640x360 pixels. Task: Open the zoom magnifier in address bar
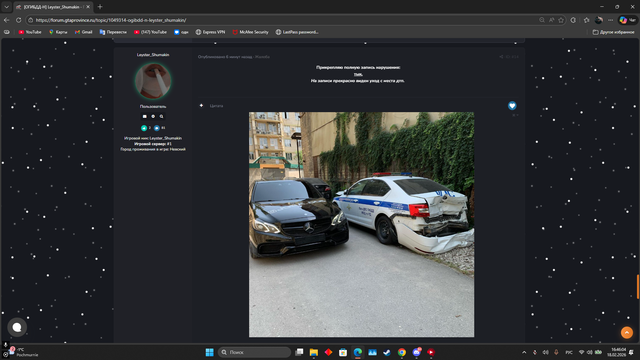[542, 20]
